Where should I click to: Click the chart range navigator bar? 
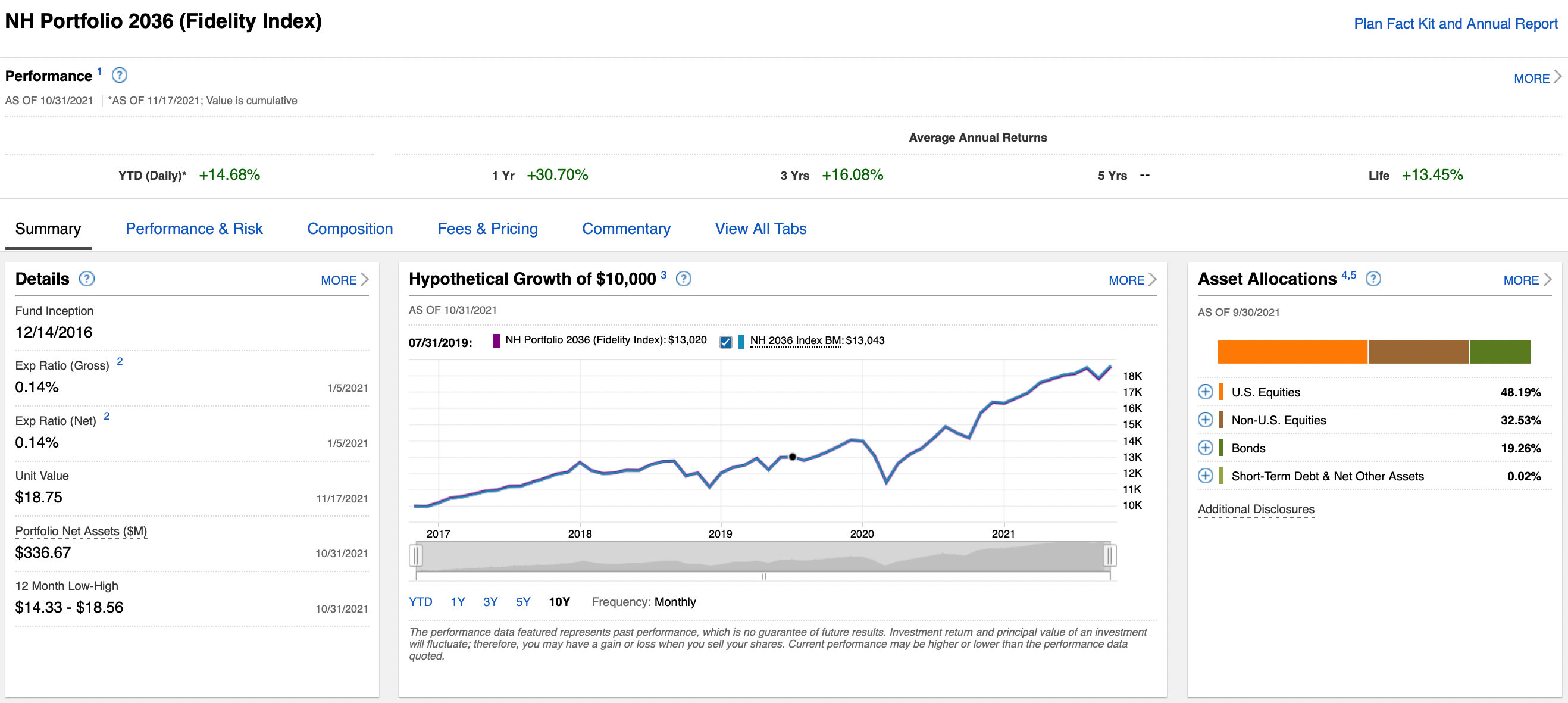pyautogui.click(x=763, y=557)
